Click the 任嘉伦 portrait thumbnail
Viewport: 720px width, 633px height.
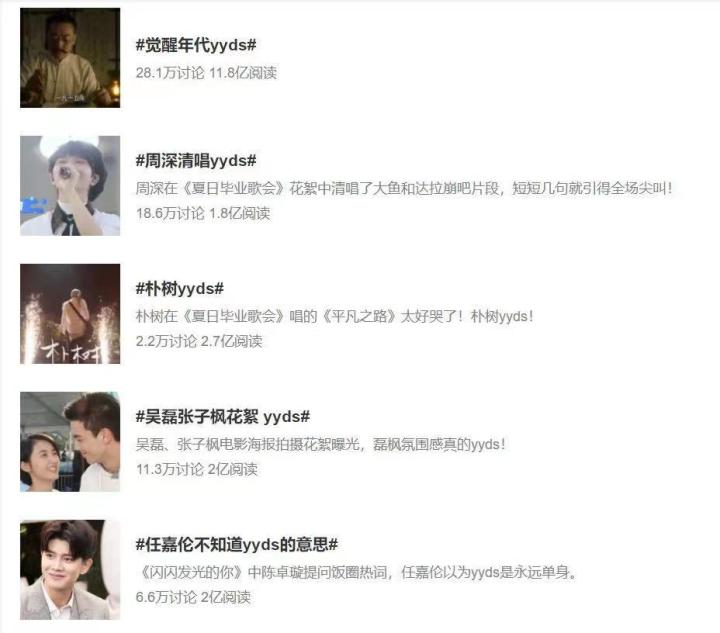pos(70,570)
